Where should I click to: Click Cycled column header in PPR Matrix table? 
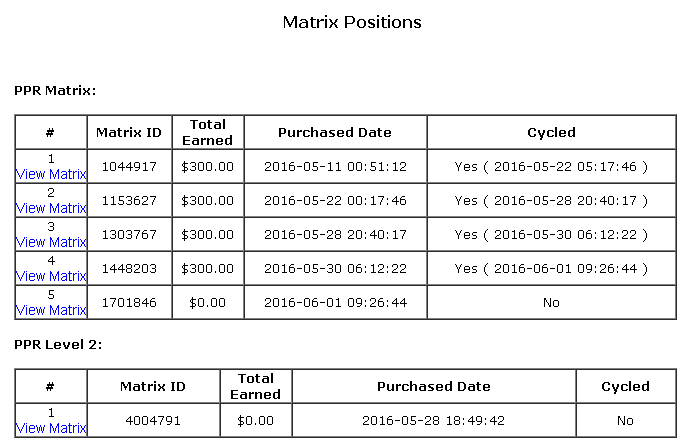tap(551, 132)
